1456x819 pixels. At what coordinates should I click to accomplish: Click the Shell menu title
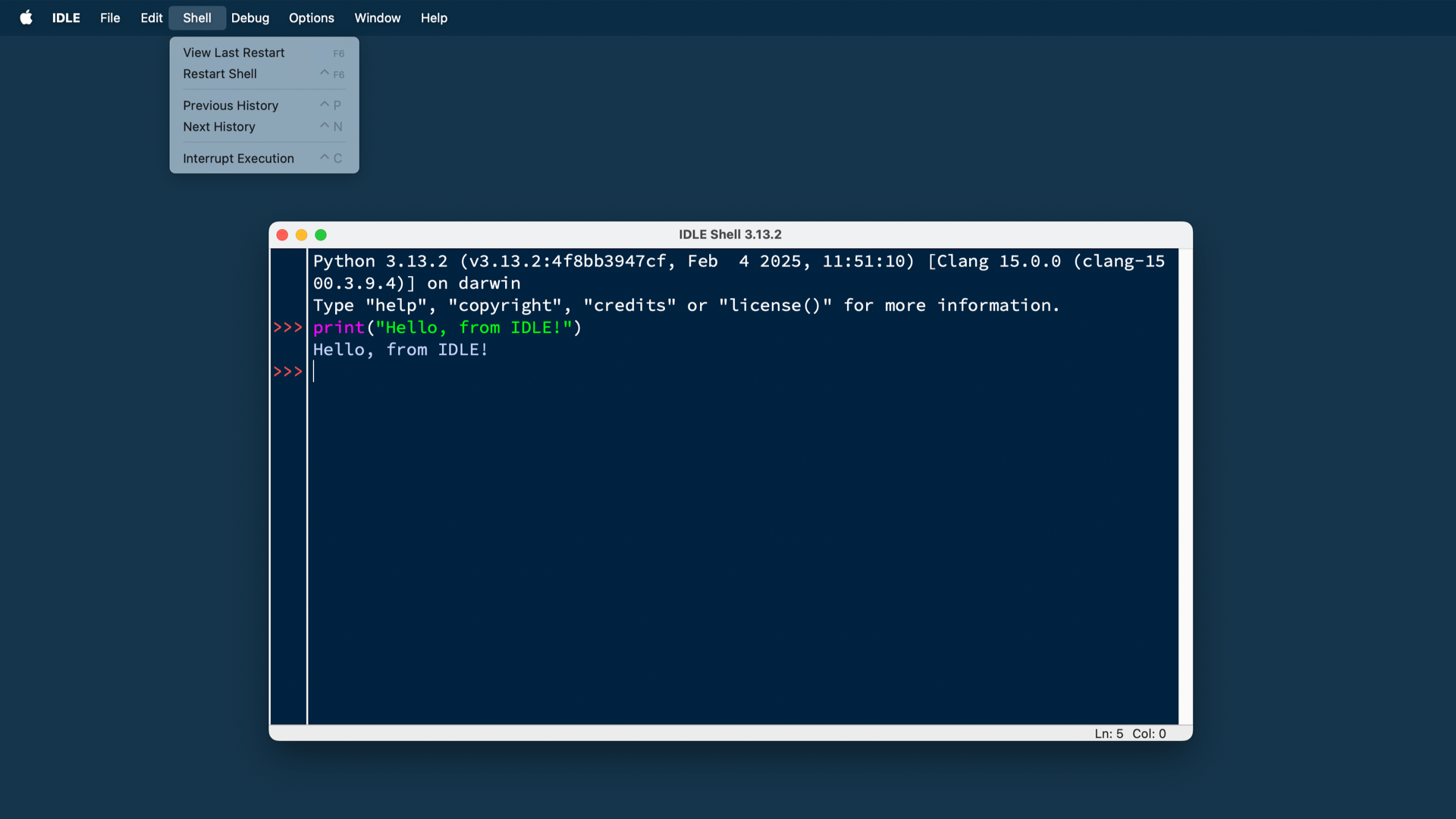[x=196, y=17]
